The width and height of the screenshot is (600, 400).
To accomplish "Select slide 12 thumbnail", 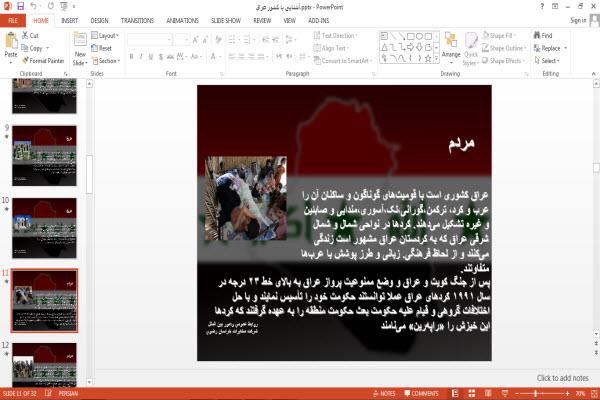I will pyautogui.click(x=44, y=364).
